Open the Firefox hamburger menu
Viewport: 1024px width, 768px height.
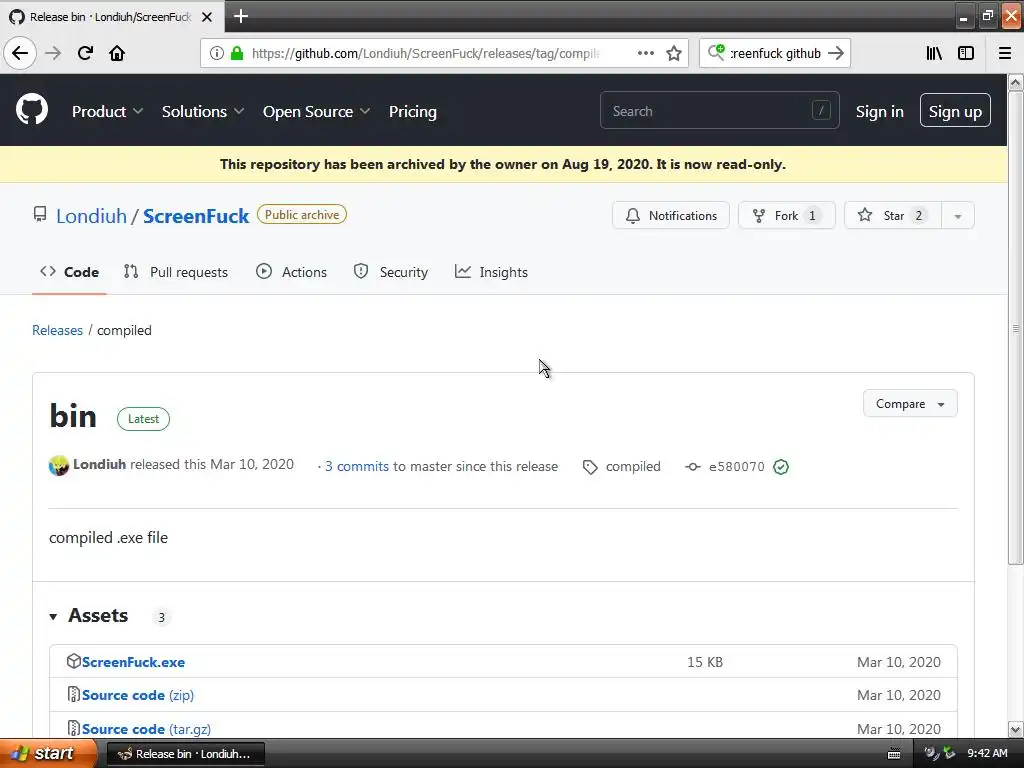tap(1005, 53)
